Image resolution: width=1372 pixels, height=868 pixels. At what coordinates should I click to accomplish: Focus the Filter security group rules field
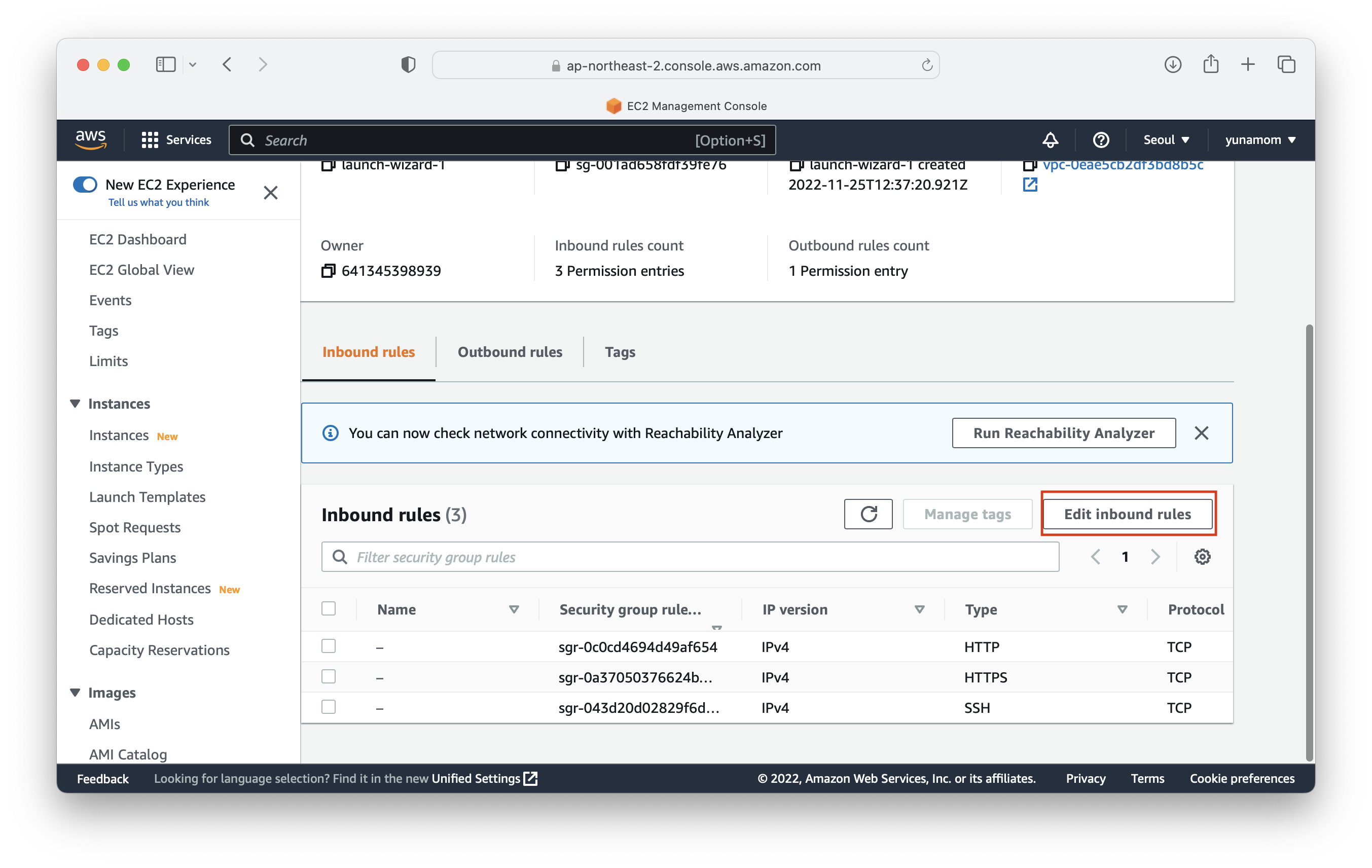click(690, 557)
